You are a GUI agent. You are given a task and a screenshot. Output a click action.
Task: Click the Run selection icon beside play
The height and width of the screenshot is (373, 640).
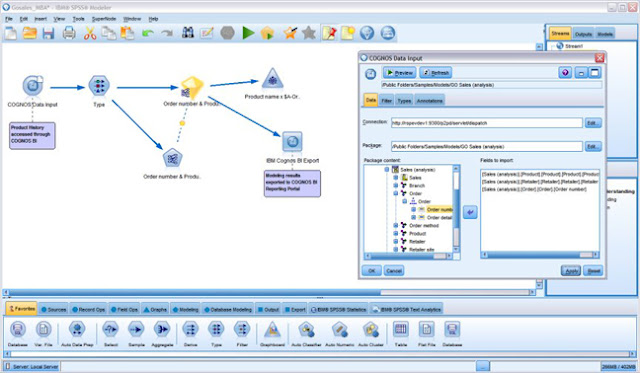pyautogui.click(x=267, y=33)
